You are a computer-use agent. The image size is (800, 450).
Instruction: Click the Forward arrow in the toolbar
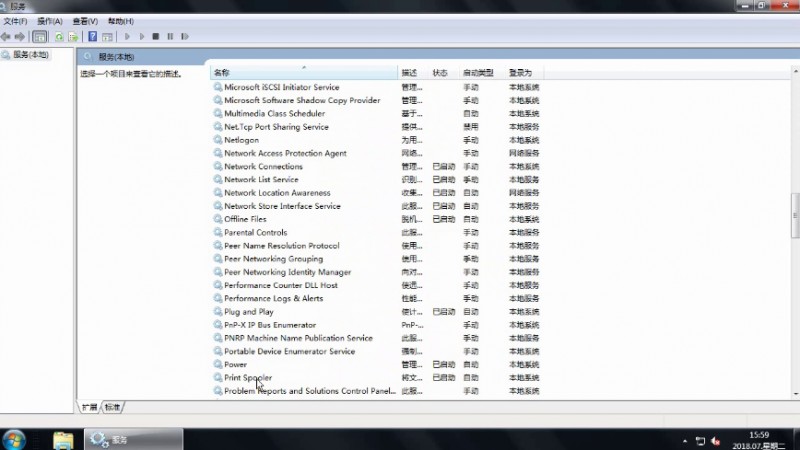pos(19,37)
